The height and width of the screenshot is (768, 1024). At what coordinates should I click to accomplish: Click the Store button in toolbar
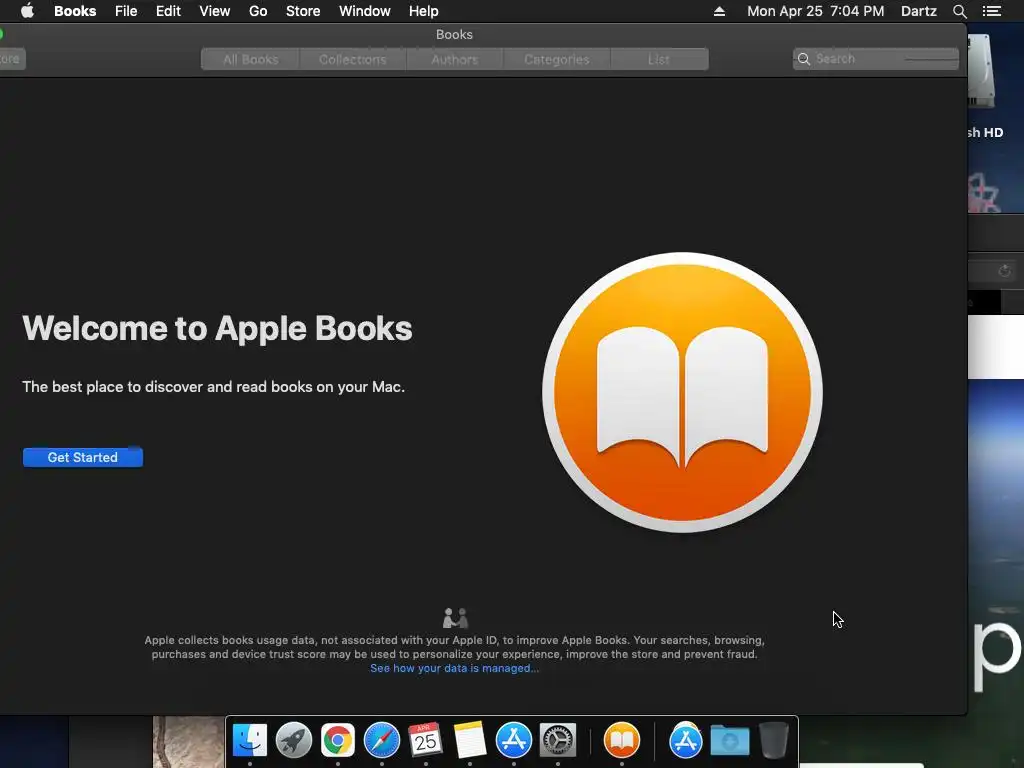coord(11,59)
